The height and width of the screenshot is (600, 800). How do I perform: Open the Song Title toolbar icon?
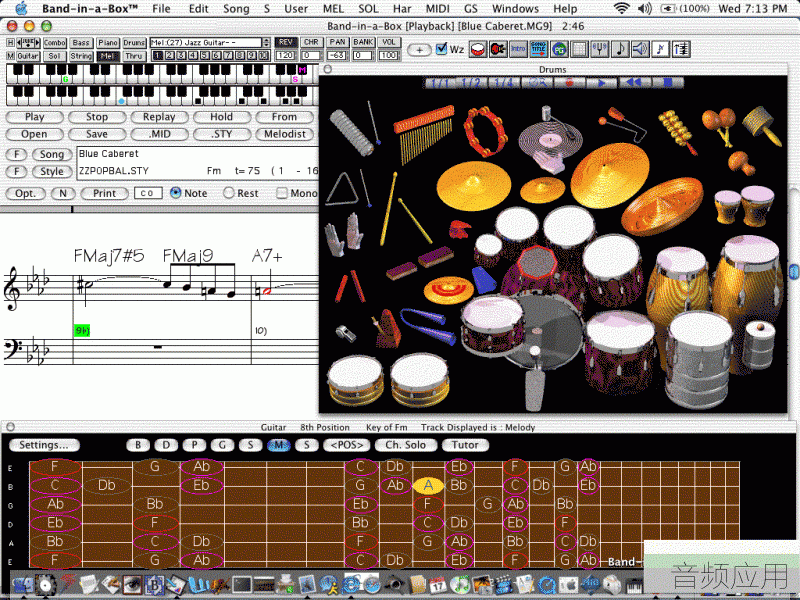click(539, 49)
